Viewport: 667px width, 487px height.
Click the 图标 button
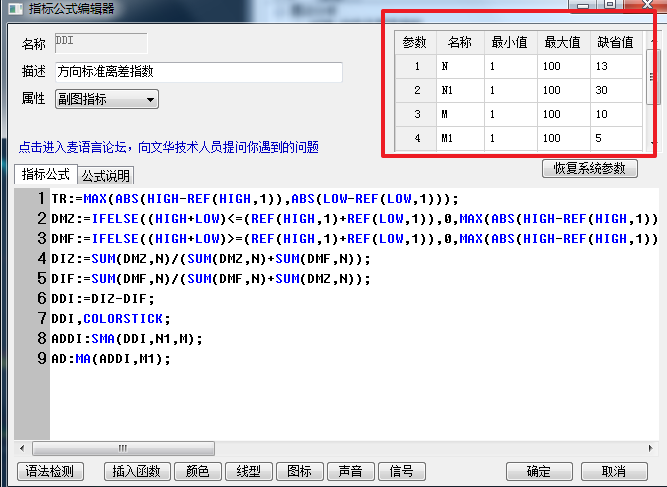(300, 471)
